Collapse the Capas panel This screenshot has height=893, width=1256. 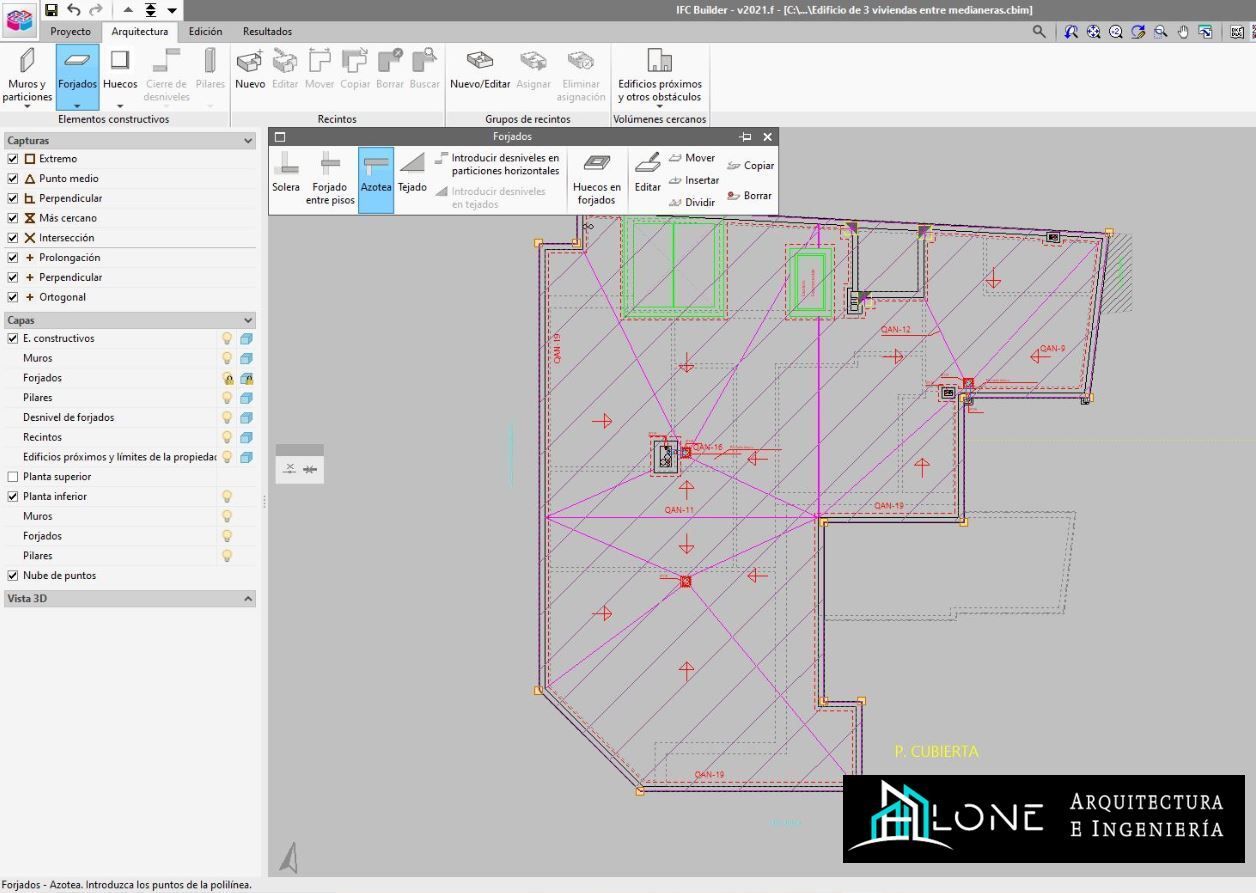pyautogui.click(x=248, y=321)
